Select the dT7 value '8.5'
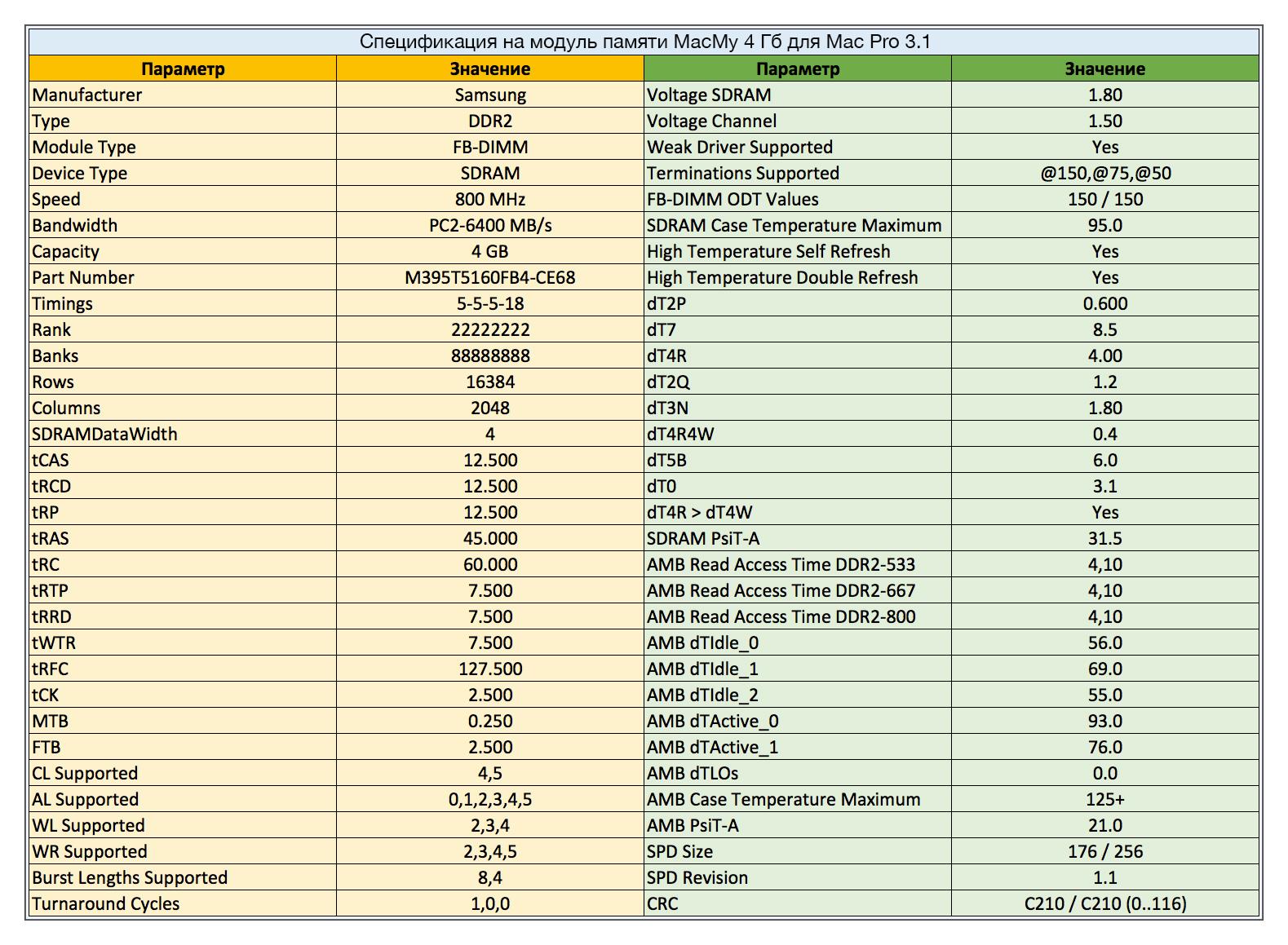This screenshot has width=1288, height=945. click(x=1105, y=329)
